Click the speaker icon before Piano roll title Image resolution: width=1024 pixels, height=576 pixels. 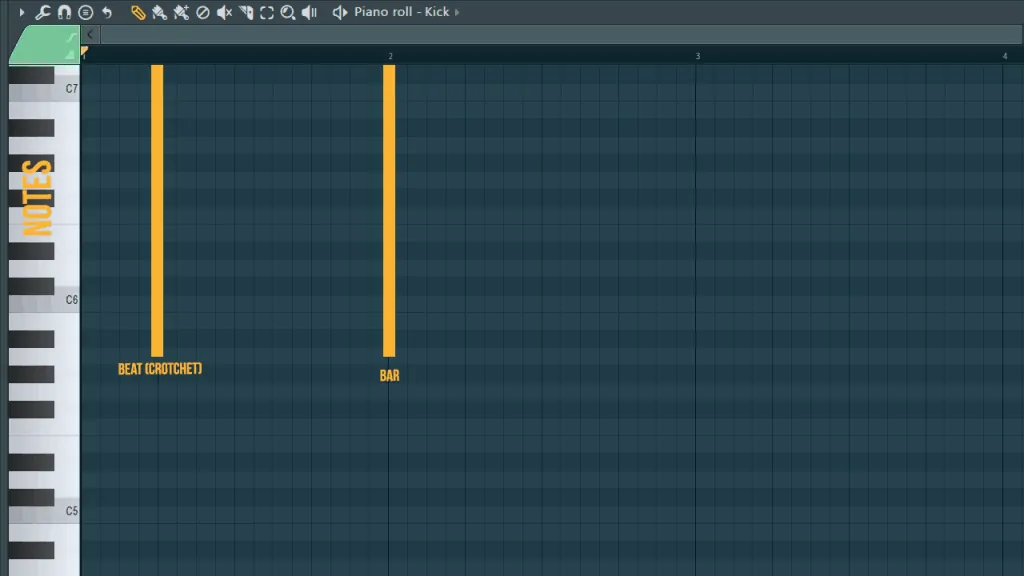(340, 12)
